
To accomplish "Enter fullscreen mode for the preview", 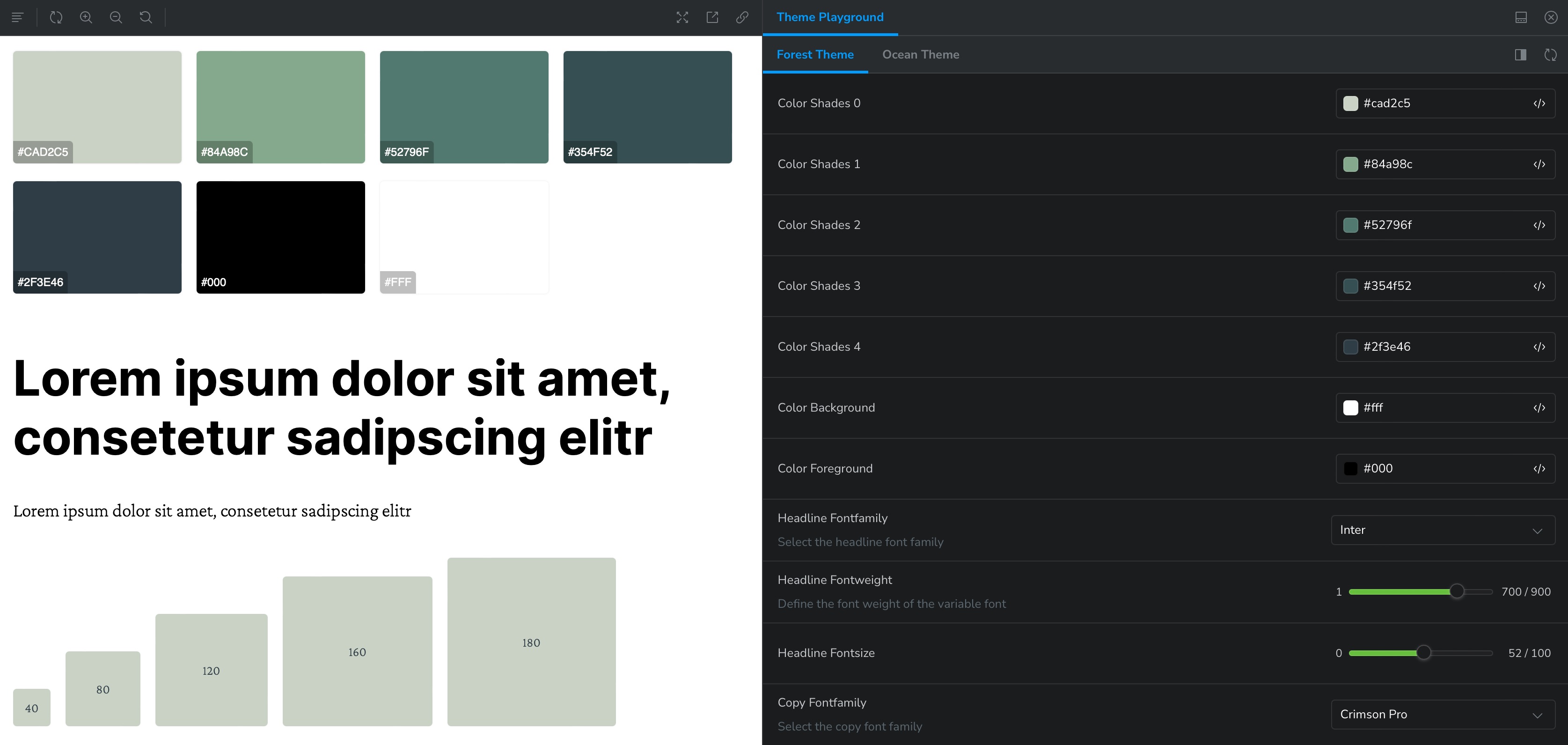I will 682,18.
